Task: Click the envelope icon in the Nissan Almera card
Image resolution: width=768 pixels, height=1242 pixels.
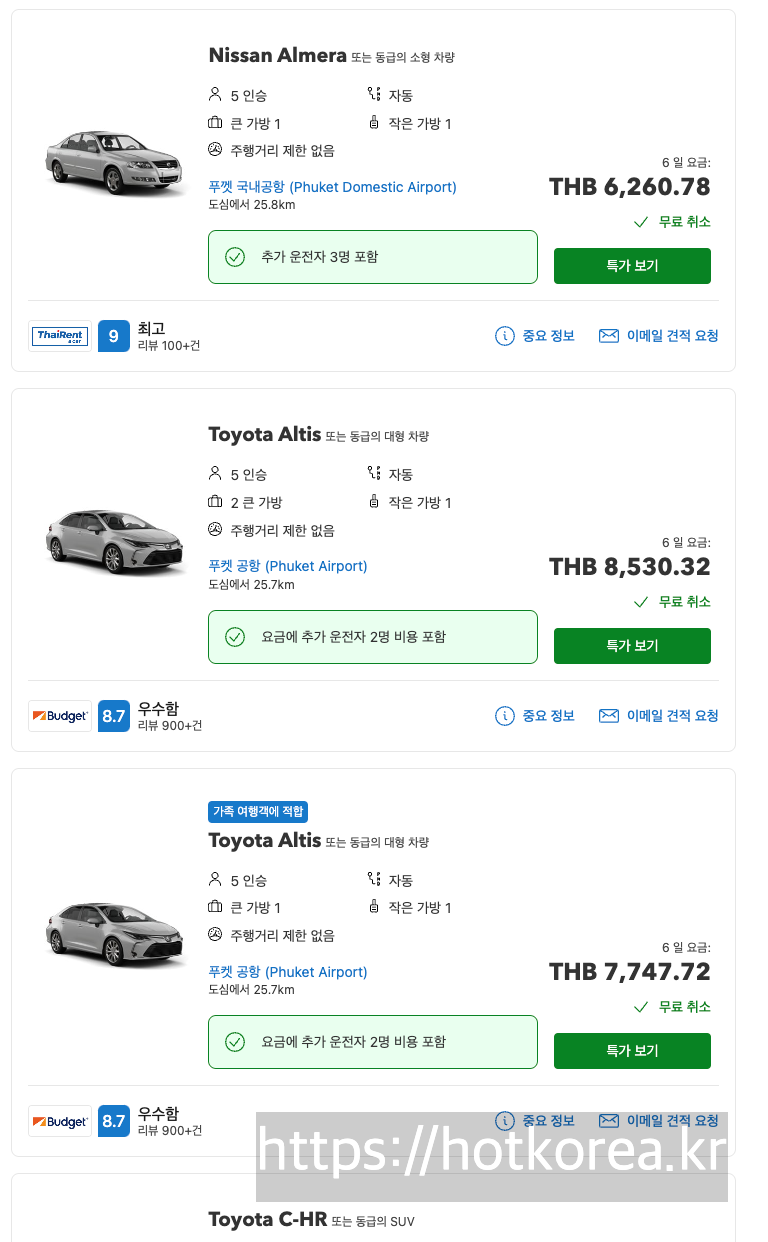Action: (609, 336)
